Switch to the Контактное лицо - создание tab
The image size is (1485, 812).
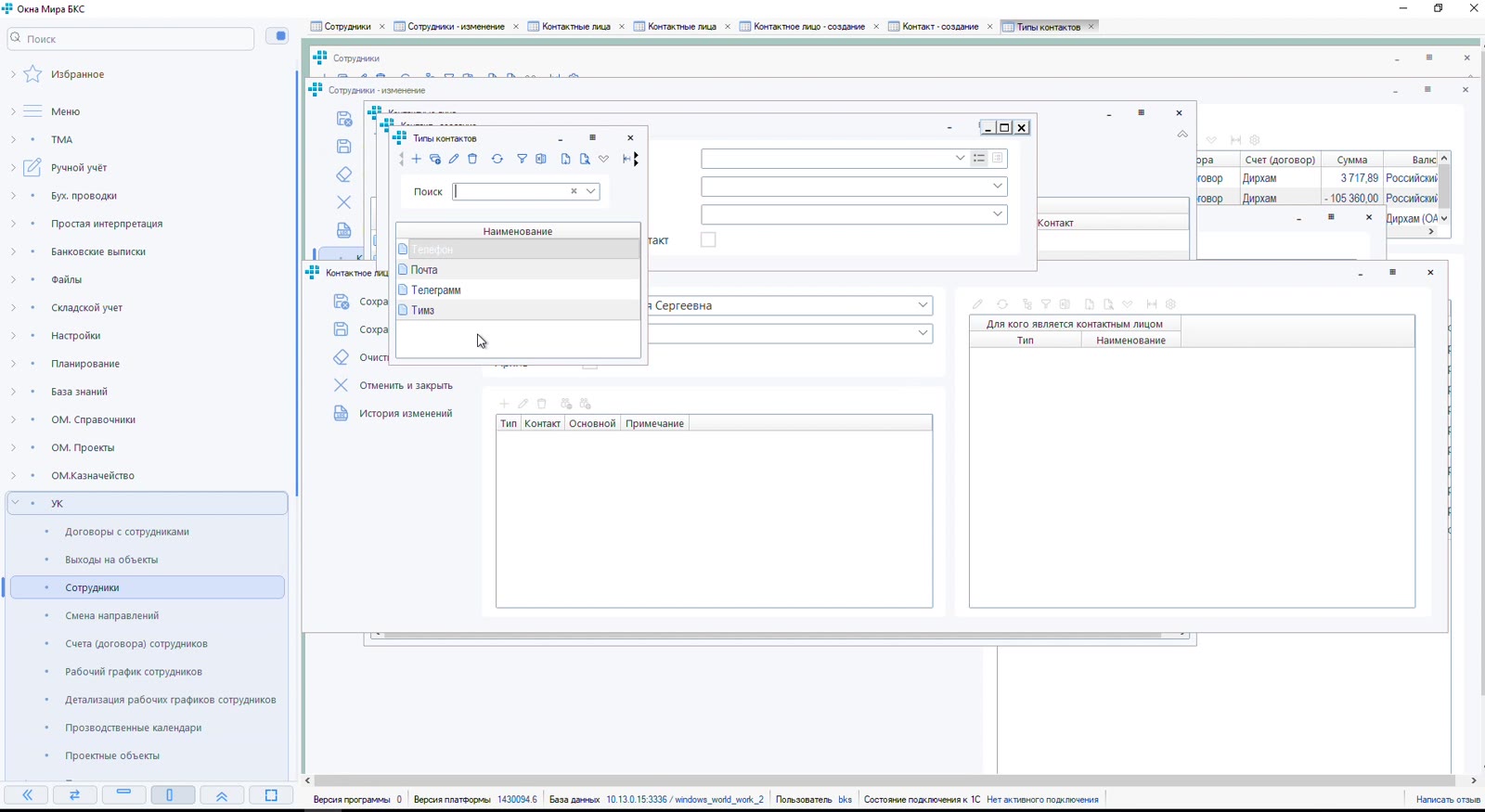click(809, 27)
